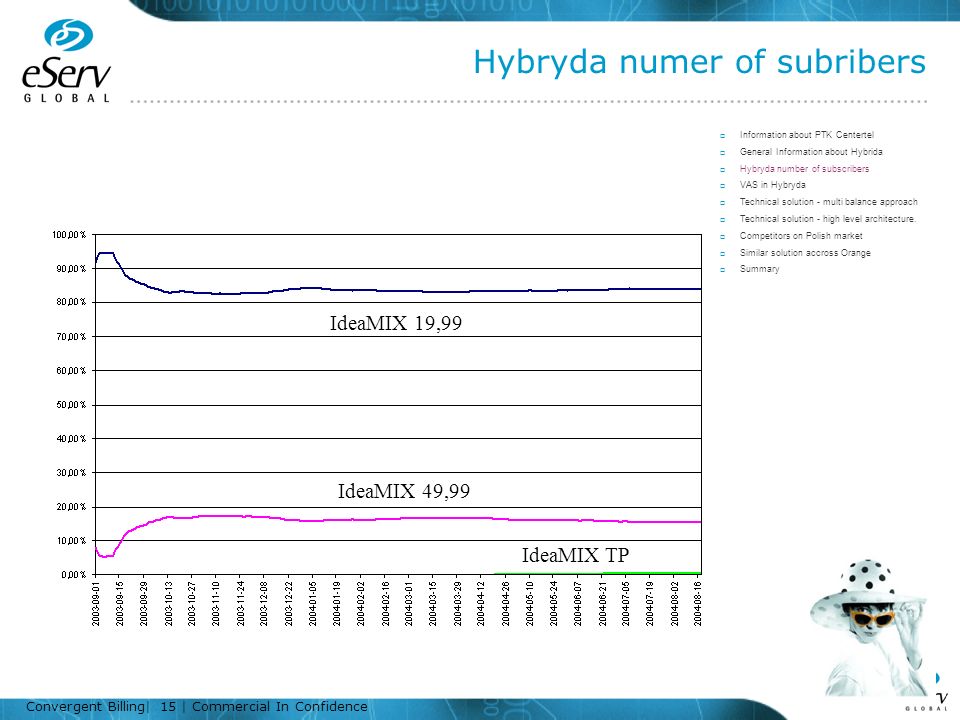
Task: Click the IdeaMIX 19,99 chart label
Action: click(x=396, y=323)
